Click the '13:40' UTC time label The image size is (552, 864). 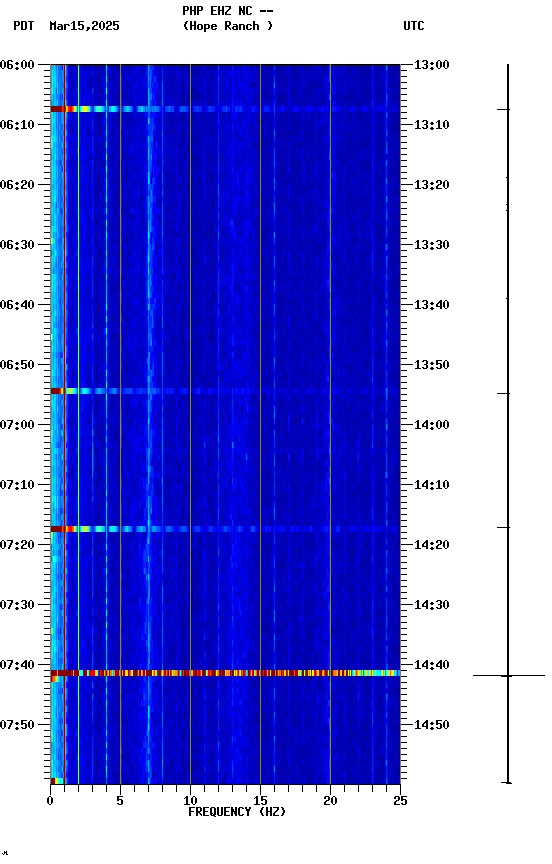coord(432,305)
